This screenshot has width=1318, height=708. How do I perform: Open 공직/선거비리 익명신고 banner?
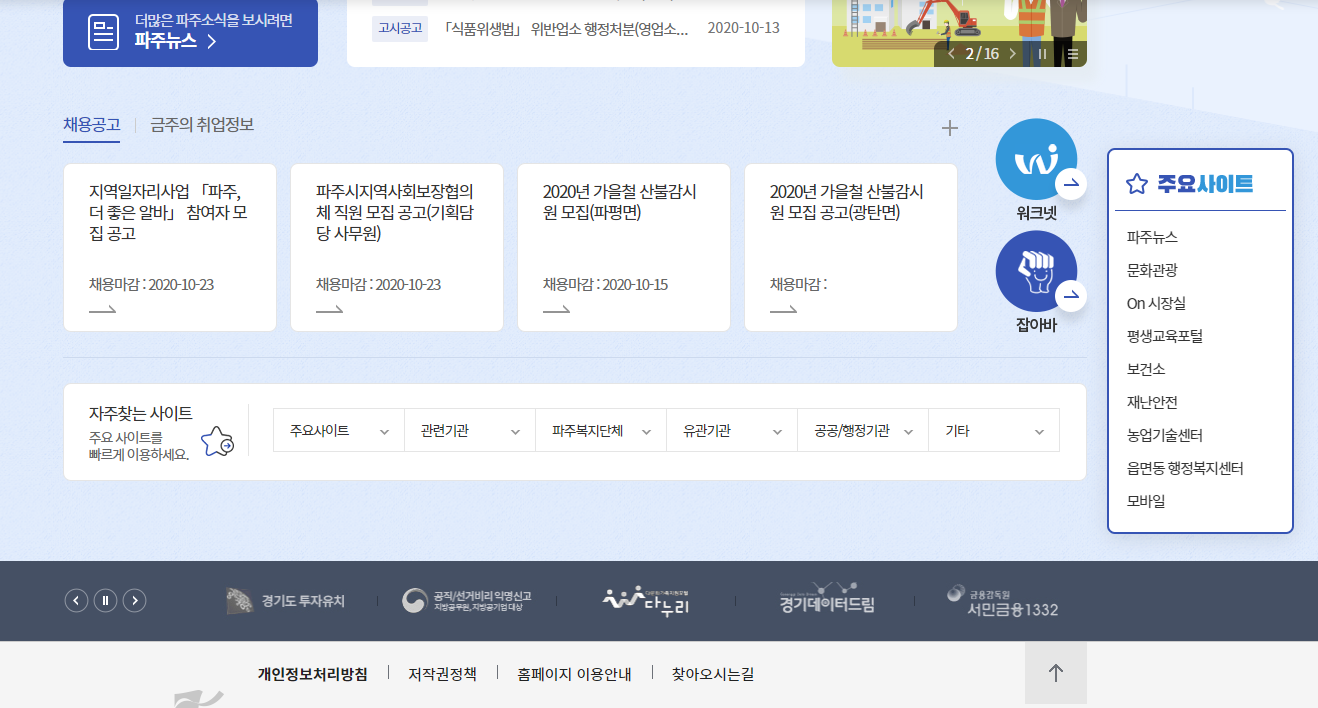click(x=466, y=600)
